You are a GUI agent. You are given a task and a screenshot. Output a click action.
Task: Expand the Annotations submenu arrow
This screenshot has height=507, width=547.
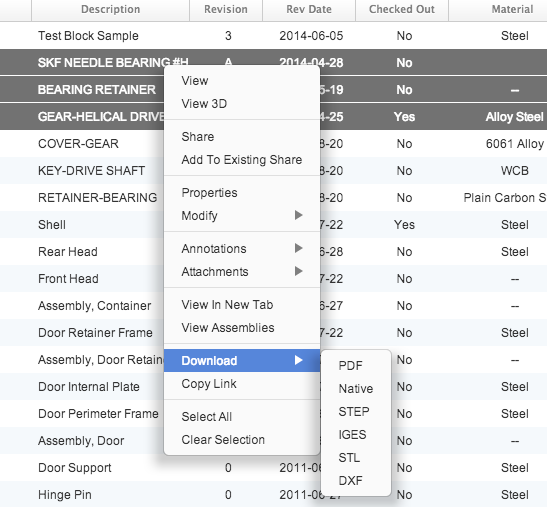(x=298, y=248)
